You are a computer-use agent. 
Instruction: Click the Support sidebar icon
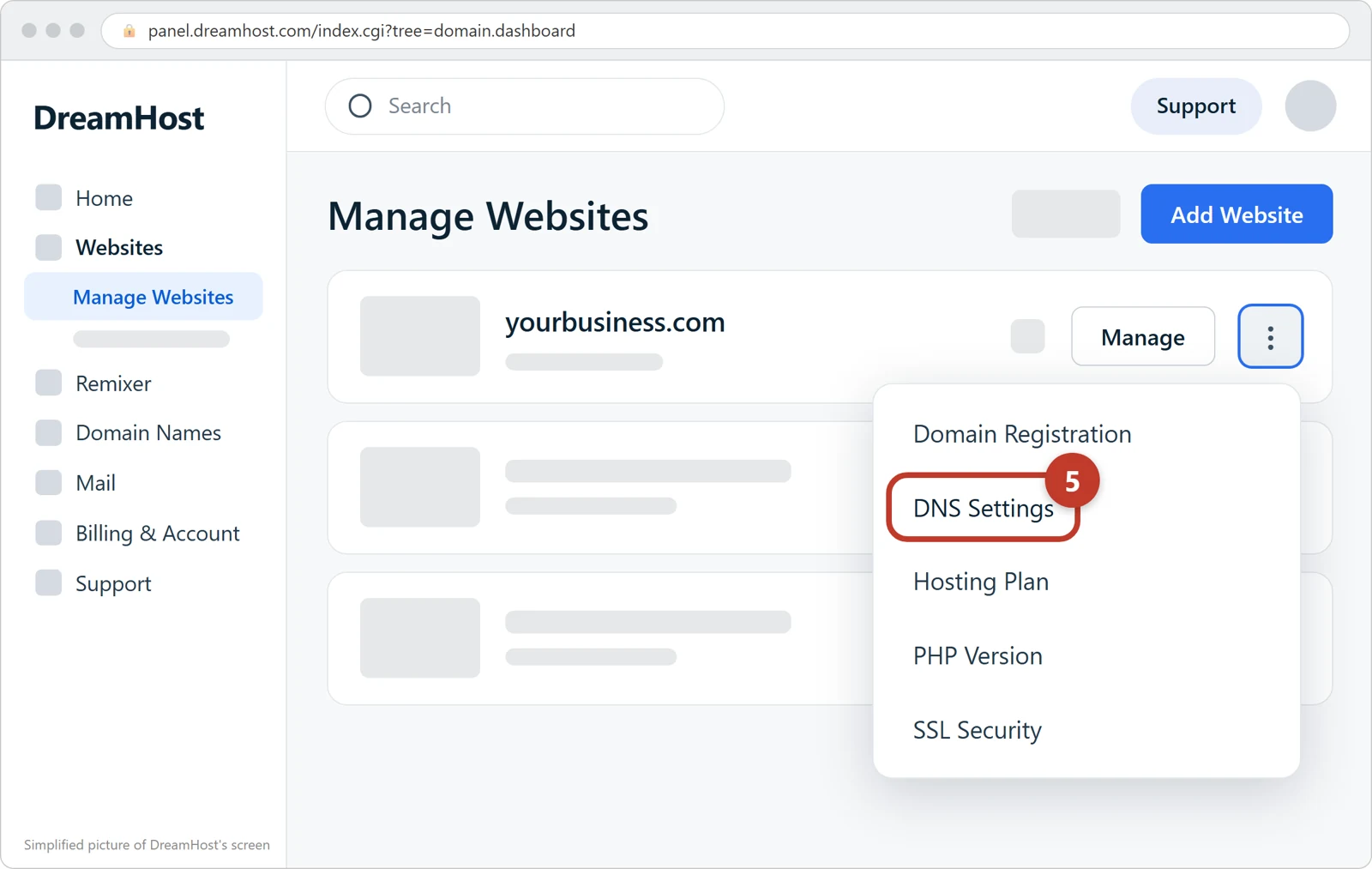[x=49, y=582]
